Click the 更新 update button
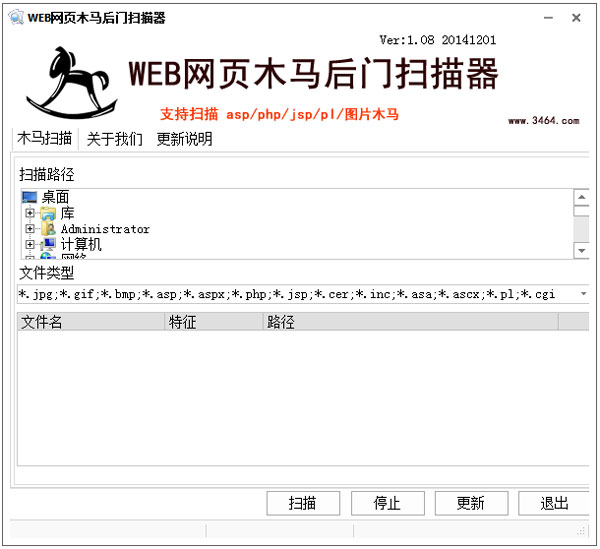Viewport: 600px width, 549px height. coord(471,503)
